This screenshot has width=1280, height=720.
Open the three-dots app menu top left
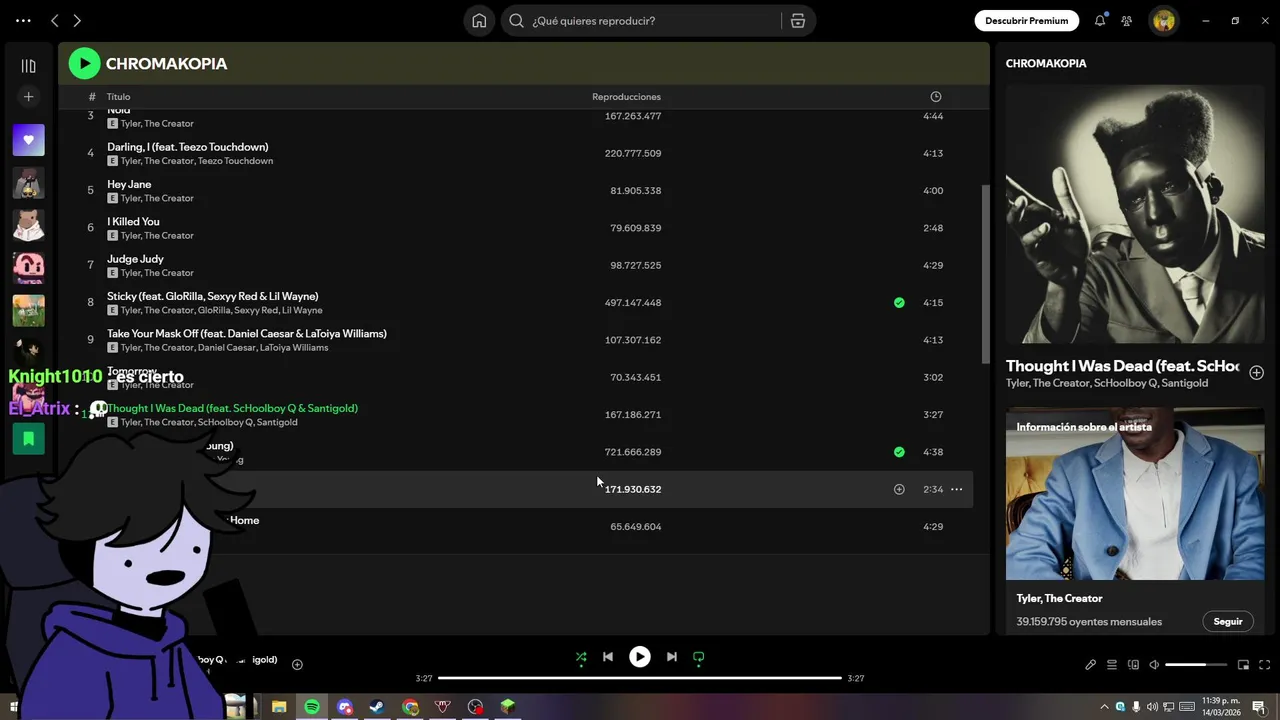[x=23, y=21]
